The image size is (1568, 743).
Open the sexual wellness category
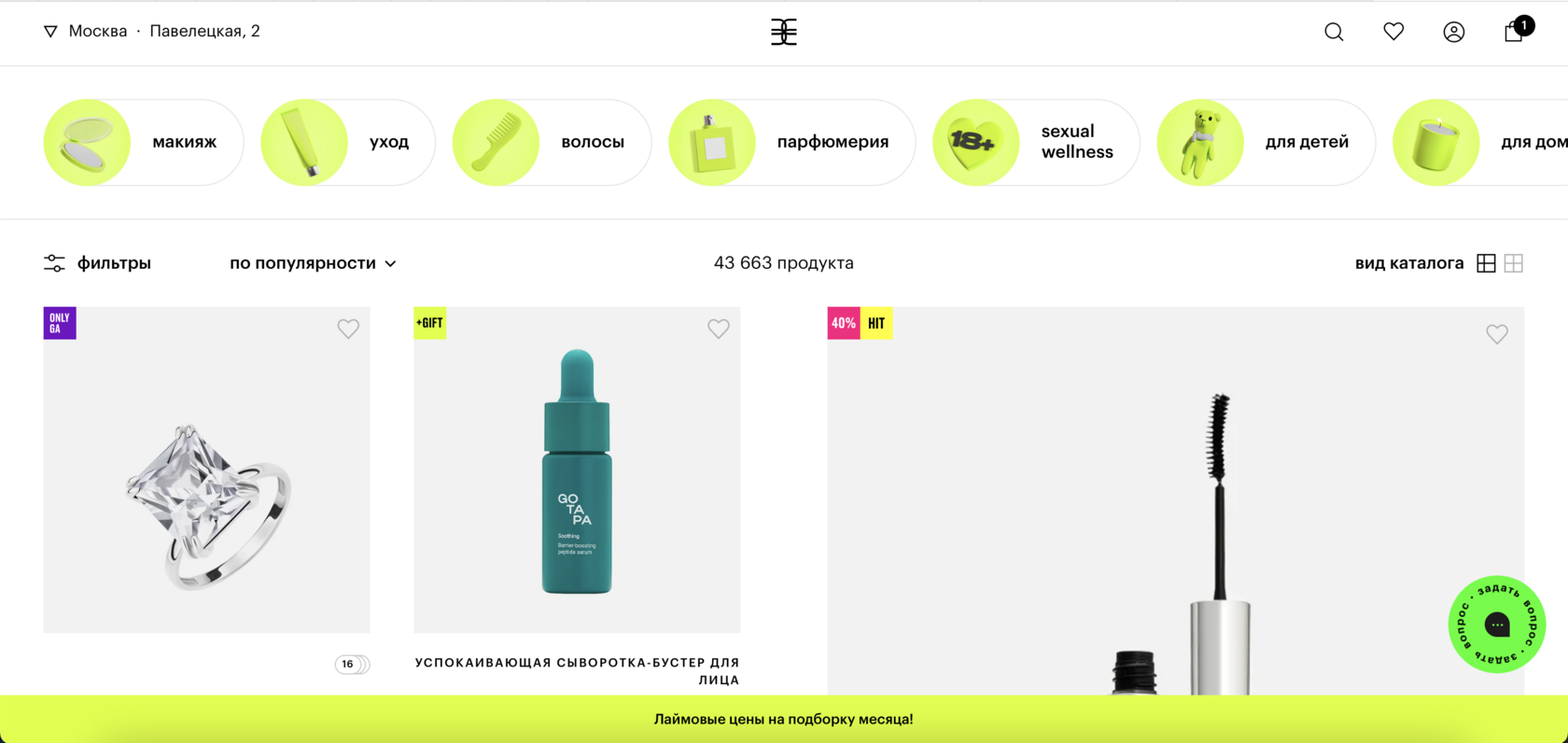click(1036, 142)
